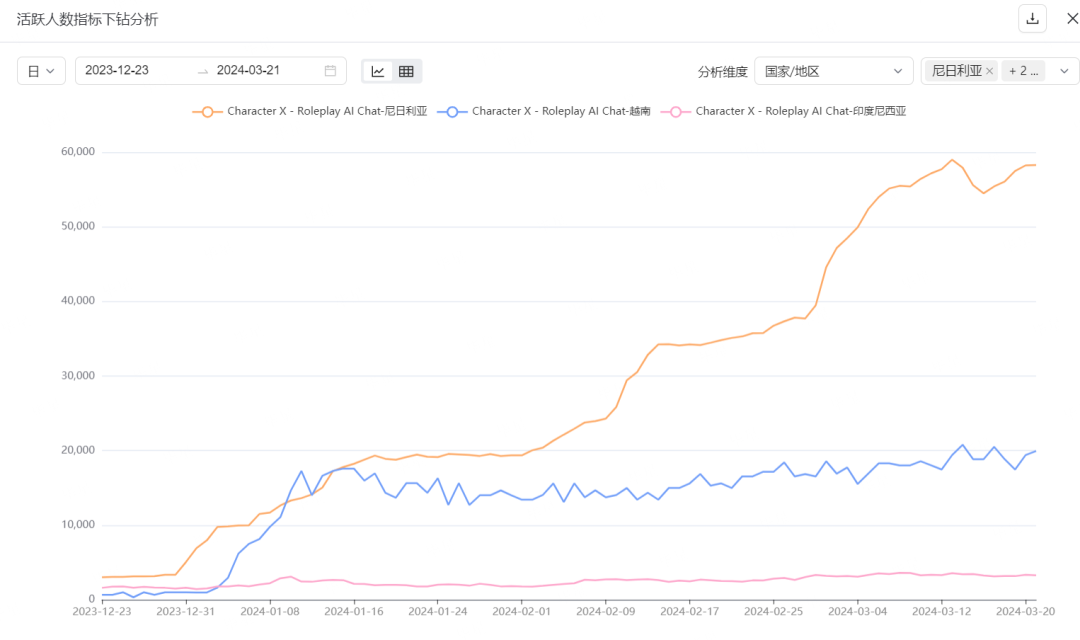Click the 2024-01-16 x-axis date label

[x=354, y=611]
